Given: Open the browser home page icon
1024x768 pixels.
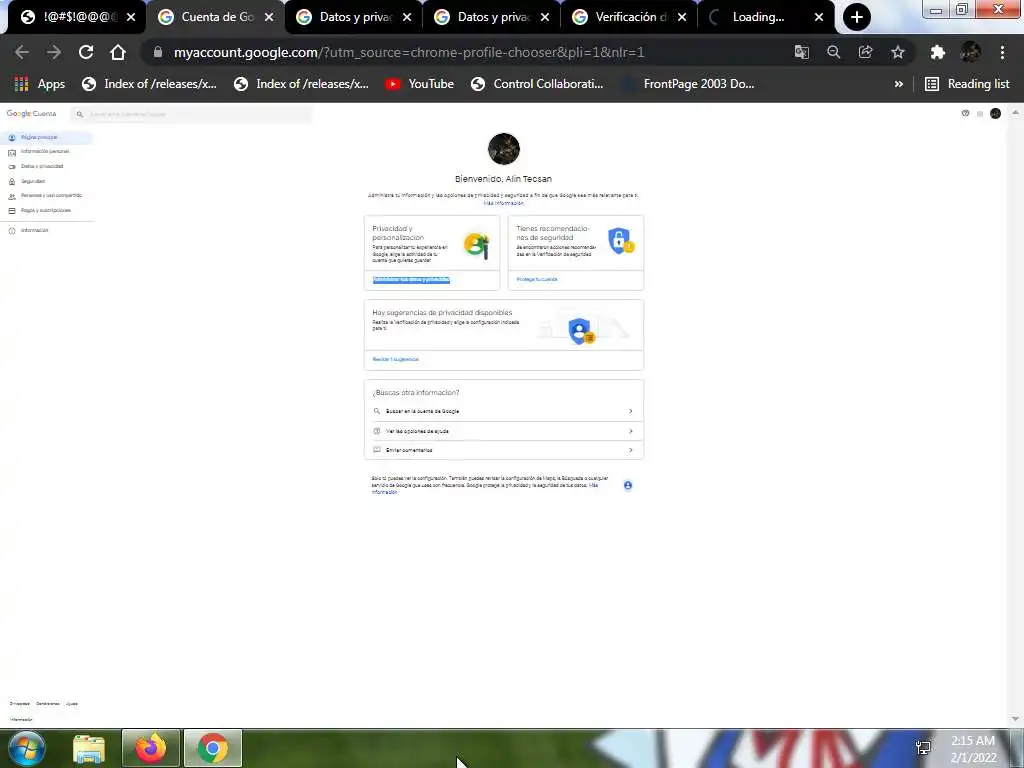Looking at the screenshot, I should coord(118,52).
